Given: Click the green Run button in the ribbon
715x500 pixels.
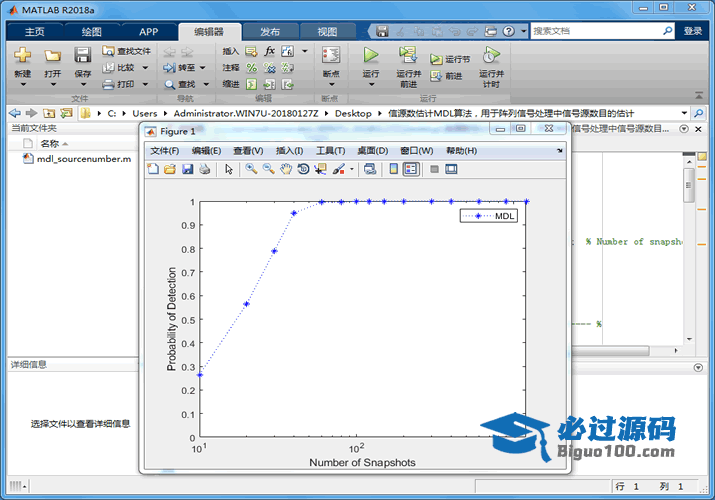Looking at the screenshot, I should coord(371,55).
